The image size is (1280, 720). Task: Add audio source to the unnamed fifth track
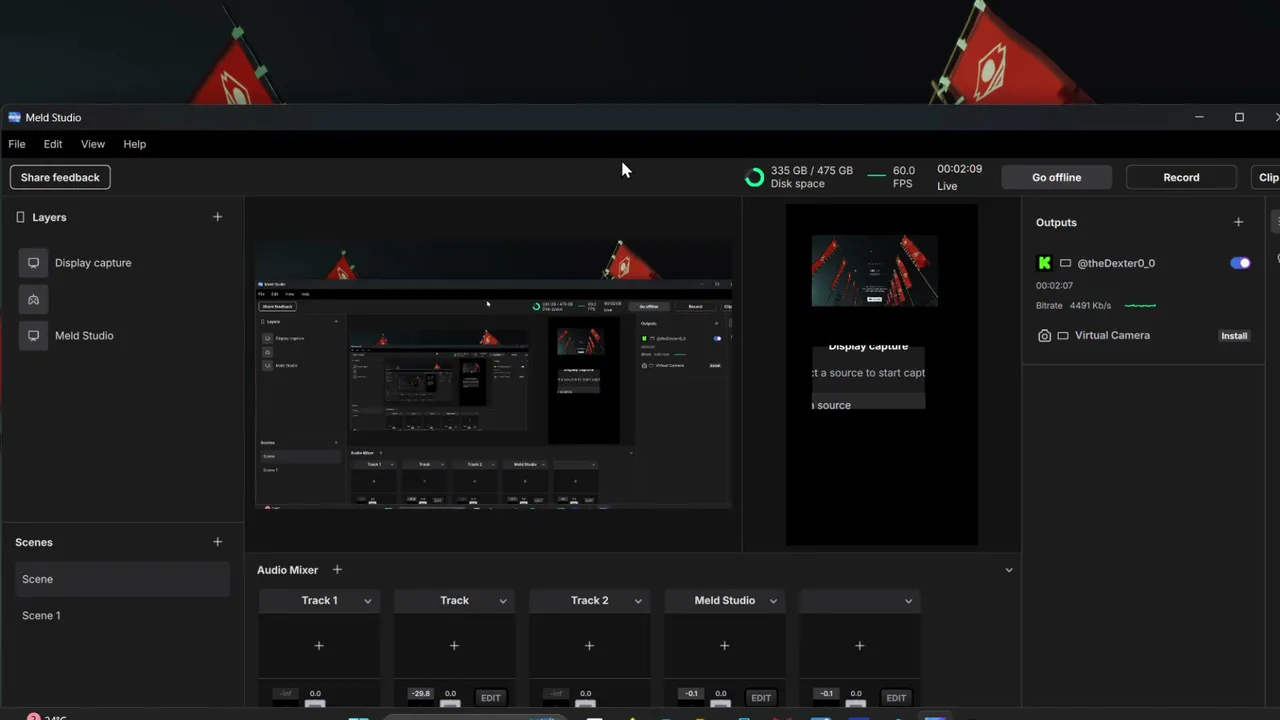pos(859,646)
